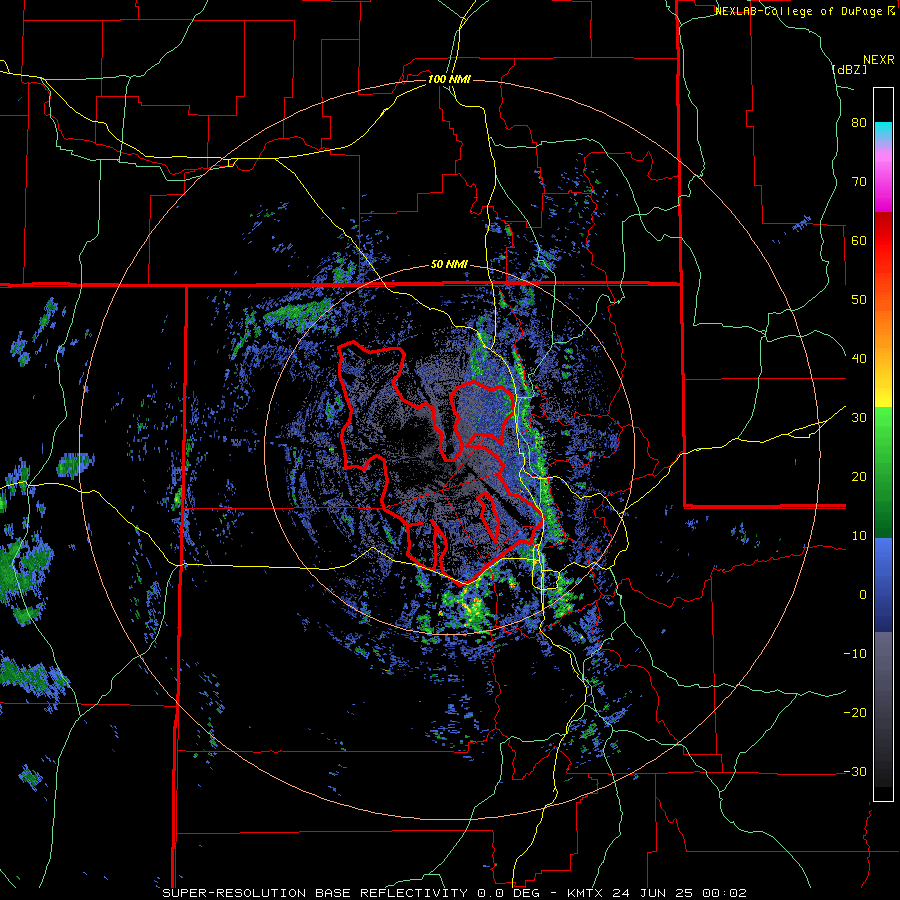Click the 70 dBZ scale value
Image resolution: width=900 pixels, height=900 pixels.
click(859, 182)
